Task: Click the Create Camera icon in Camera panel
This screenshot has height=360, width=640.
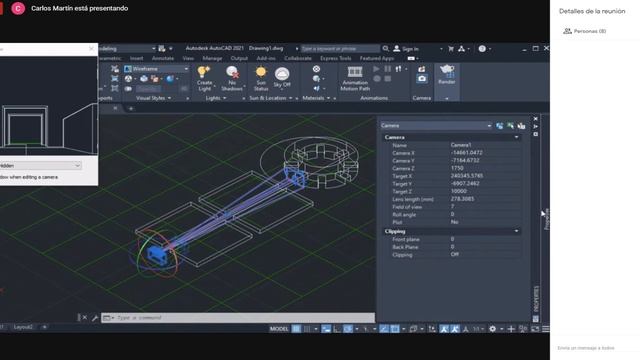Action: (422, 69)
